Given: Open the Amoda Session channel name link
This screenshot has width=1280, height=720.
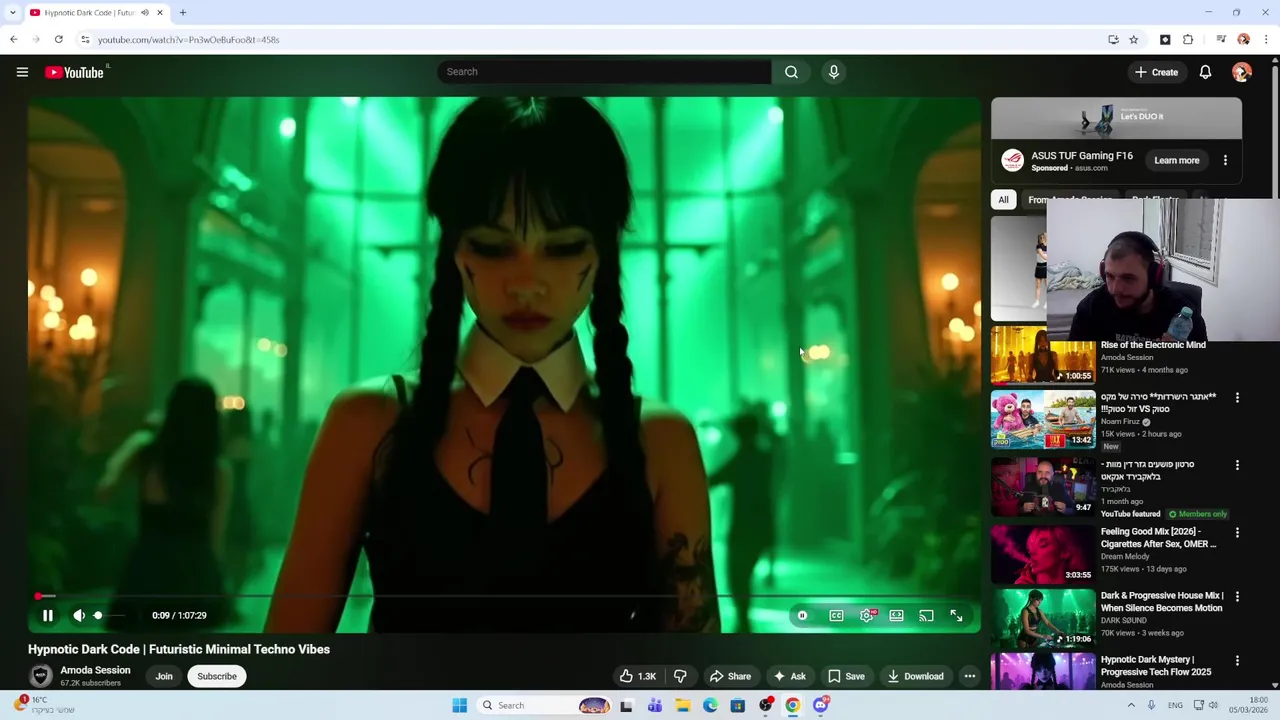Looking at the screenshot, I should coord(95,670).
